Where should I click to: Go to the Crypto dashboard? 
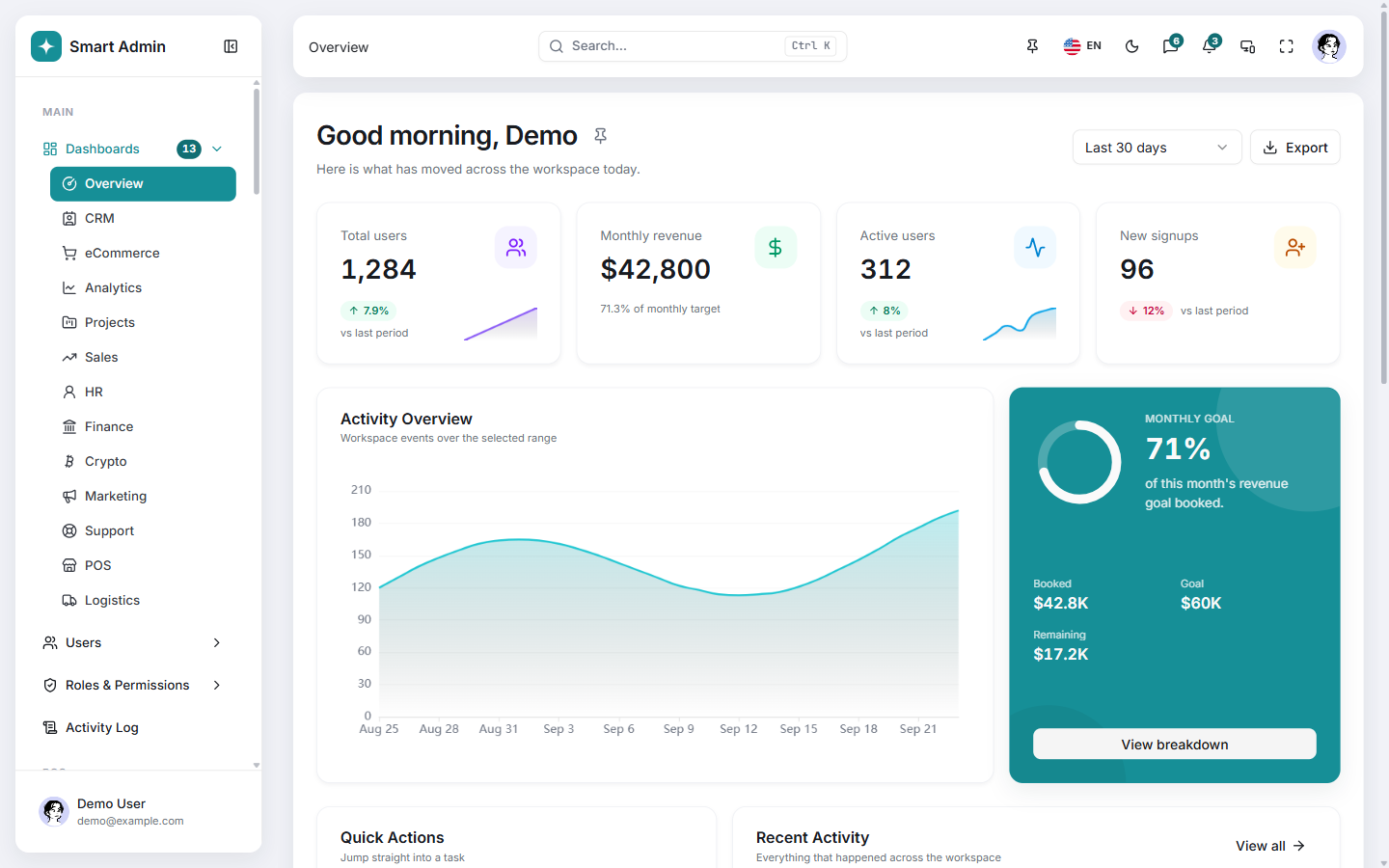pyautogui.click(x=143, y=462)
